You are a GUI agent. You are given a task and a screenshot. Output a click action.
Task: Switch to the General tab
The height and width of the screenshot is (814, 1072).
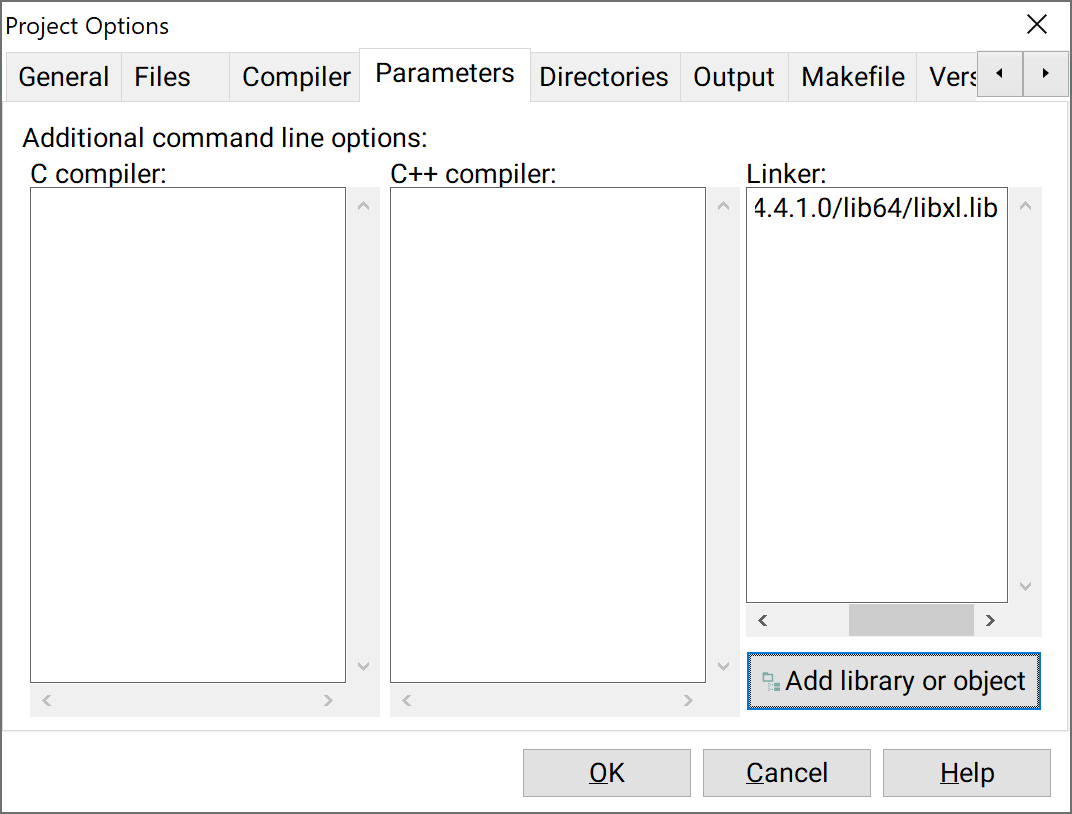coord(64,77)
